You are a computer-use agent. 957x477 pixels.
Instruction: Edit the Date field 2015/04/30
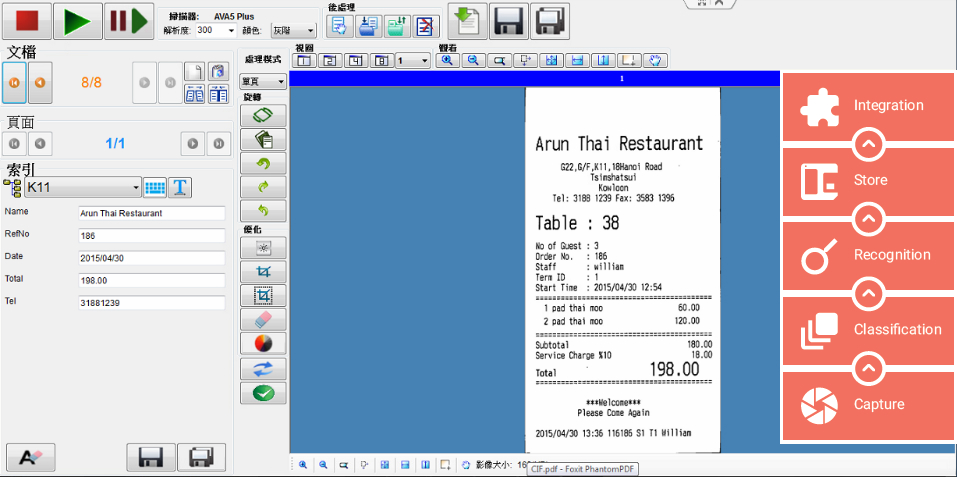pos(151,258)
